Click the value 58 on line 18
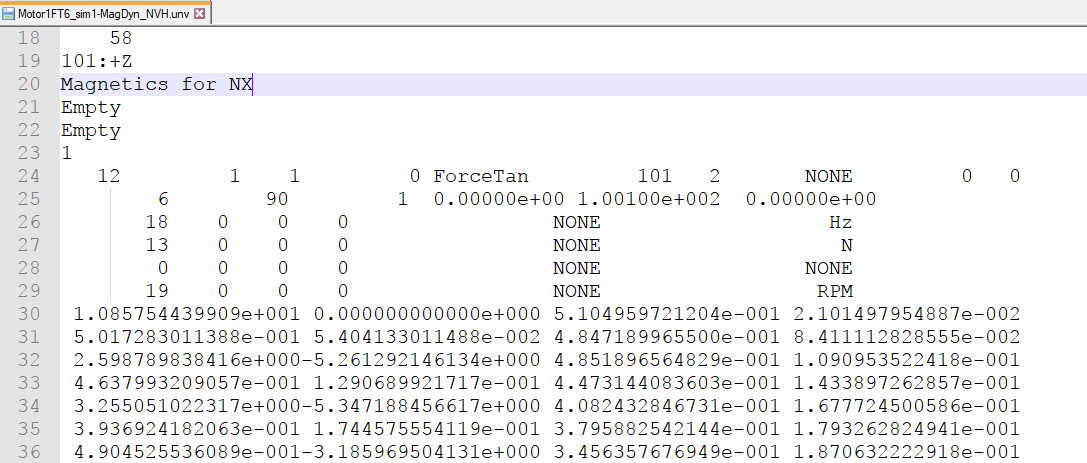Screen dimensions: 1087x463 [x=120, y=38]
